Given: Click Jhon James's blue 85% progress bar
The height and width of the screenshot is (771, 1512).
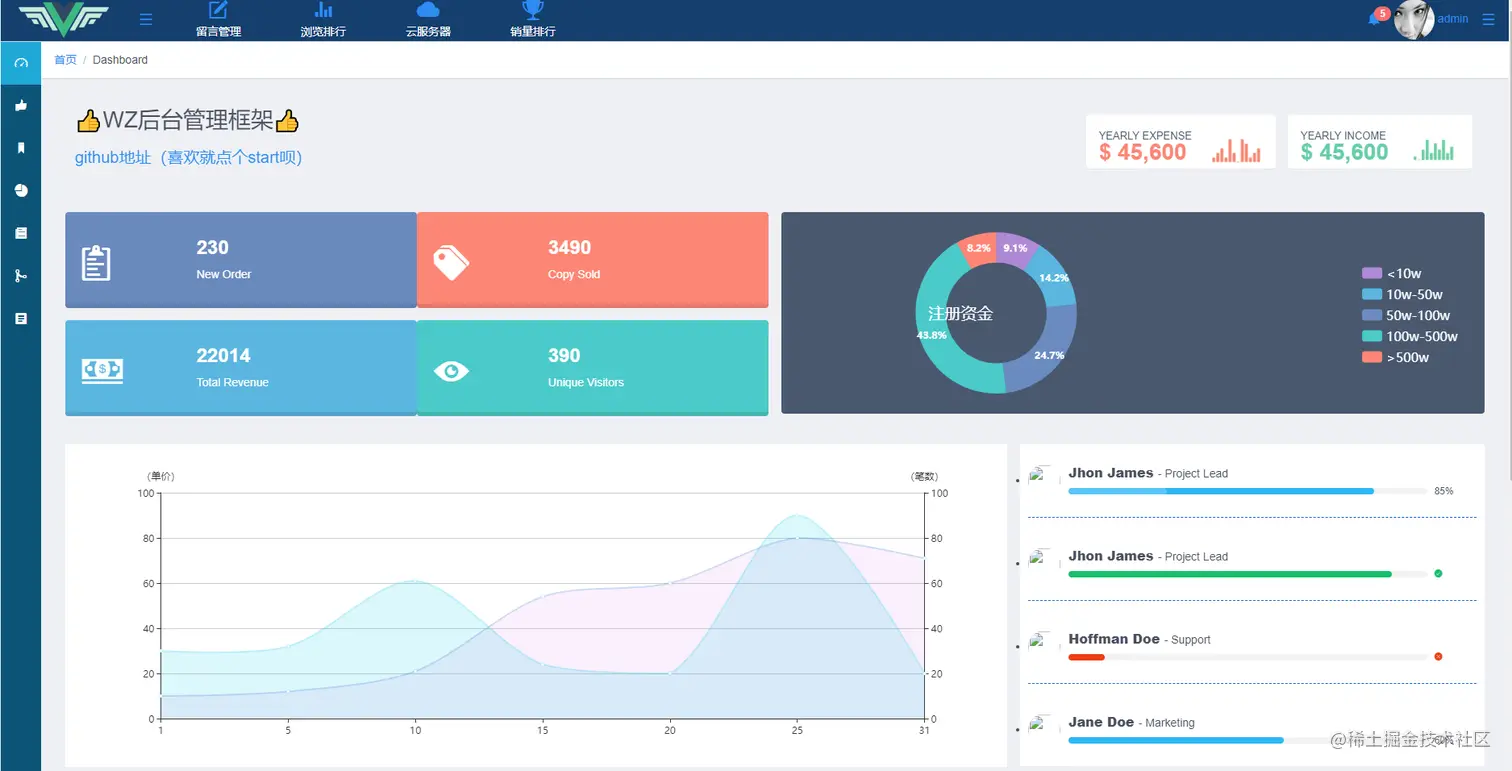Looking at the screenshot, I should (x=1221, y=491).
